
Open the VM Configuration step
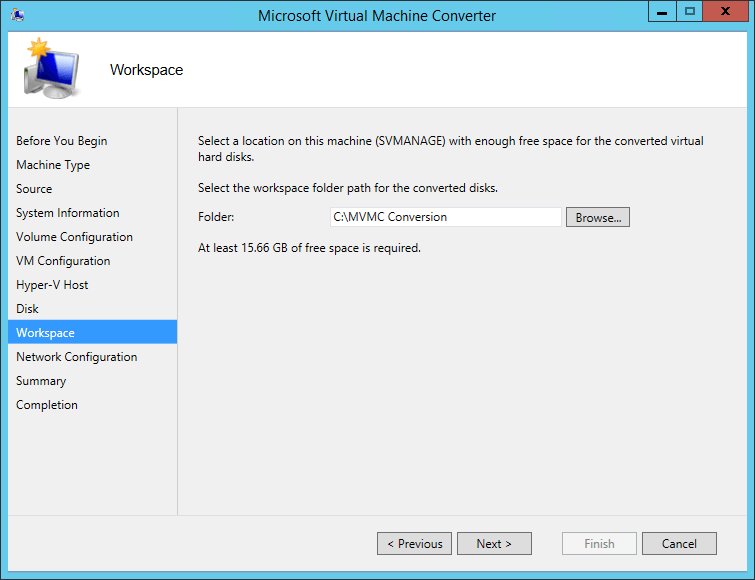tap(63, 261)
